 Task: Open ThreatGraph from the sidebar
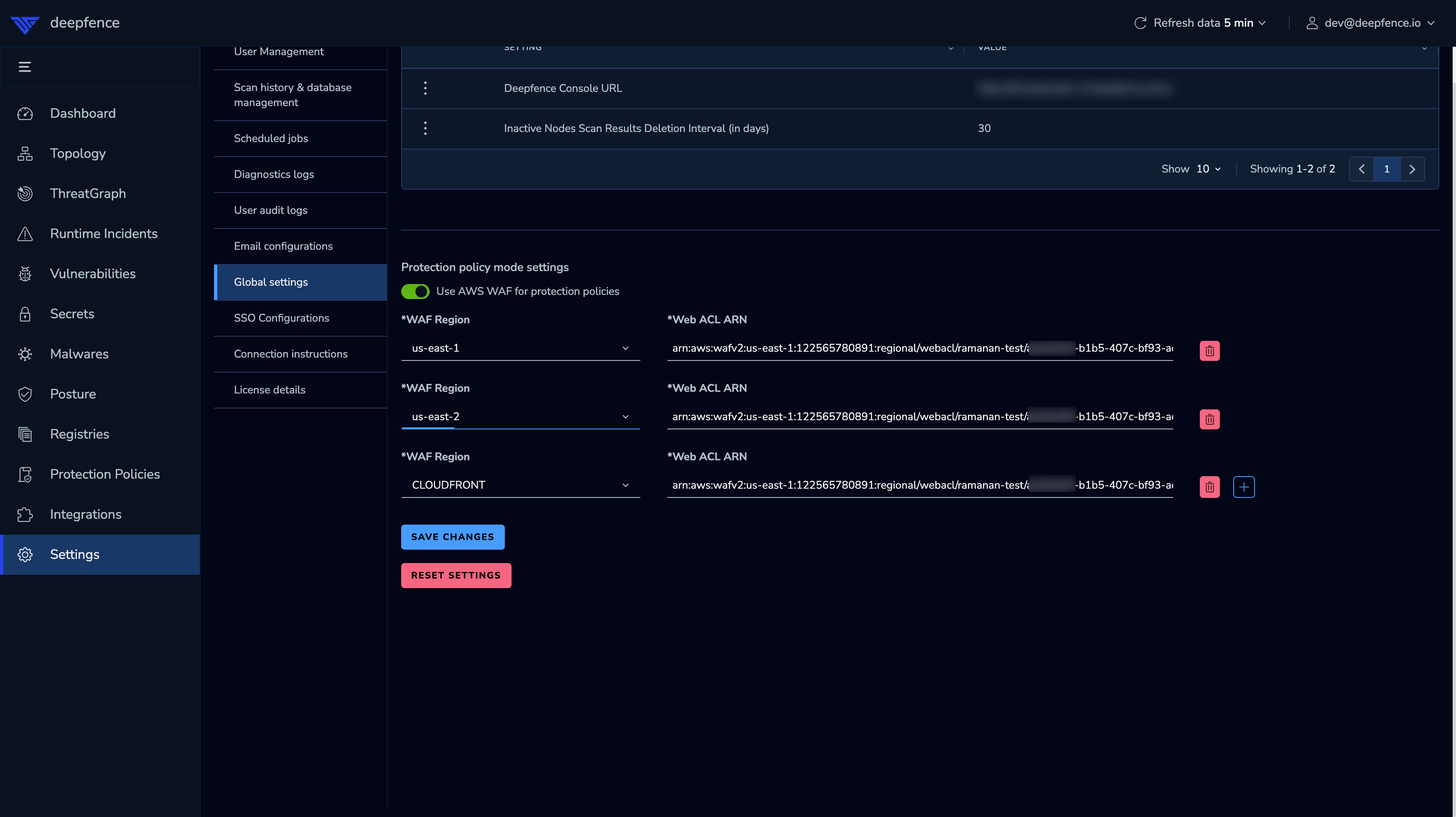[88, 193]
